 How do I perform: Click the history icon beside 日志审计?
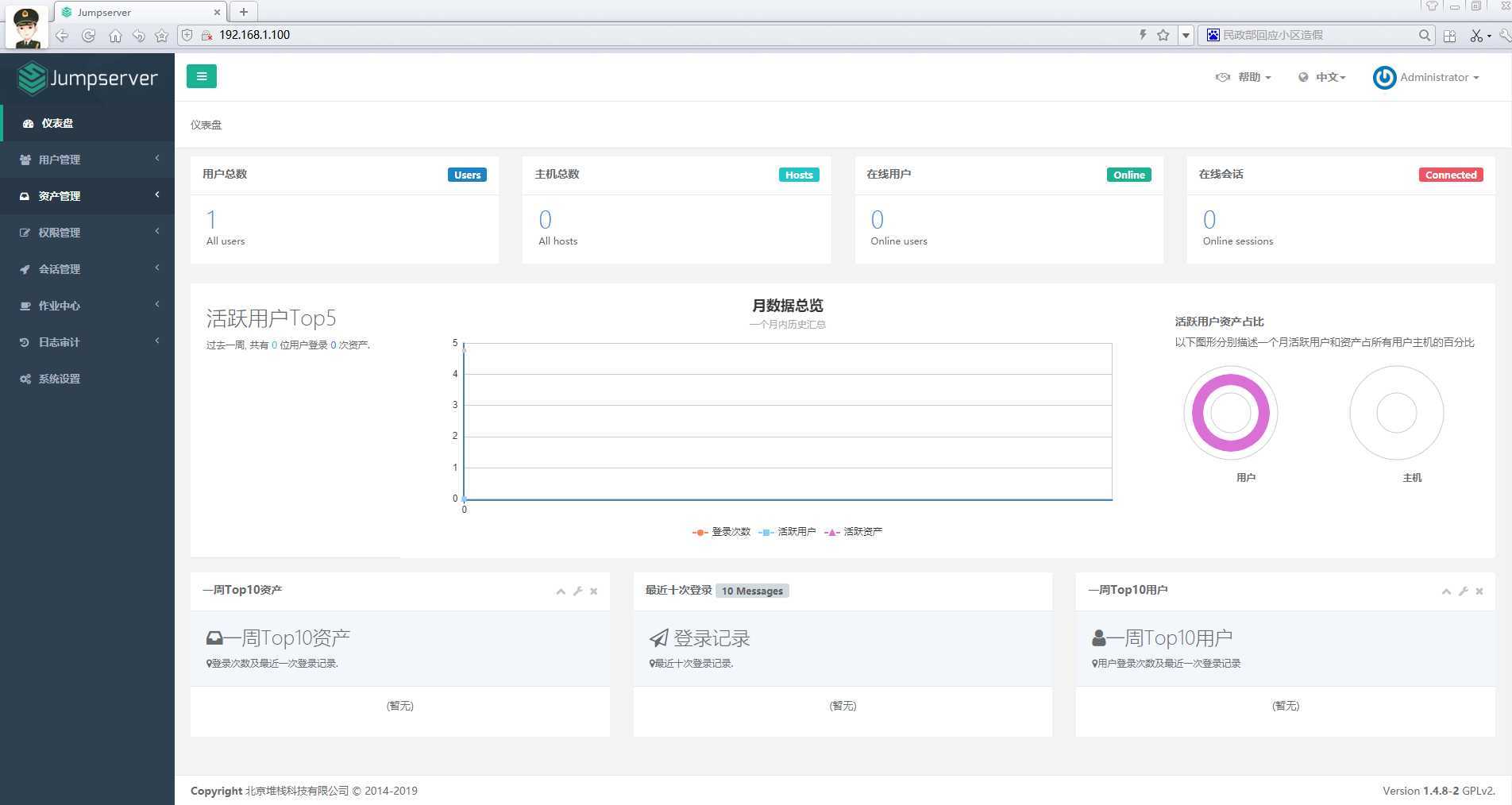25,342
